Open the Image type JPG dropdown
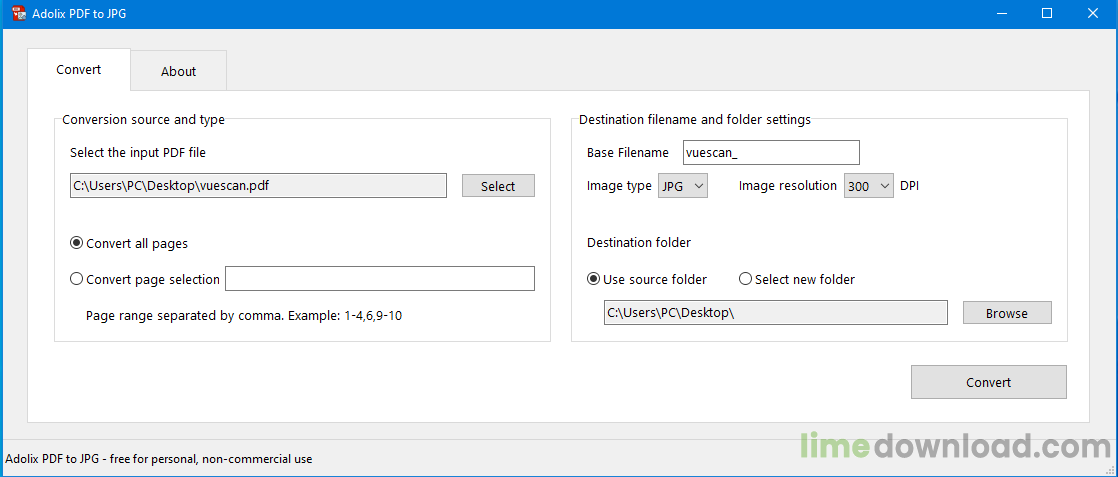Image resolution: width=1118 pixels, height=477 pixels. (682, 186)
